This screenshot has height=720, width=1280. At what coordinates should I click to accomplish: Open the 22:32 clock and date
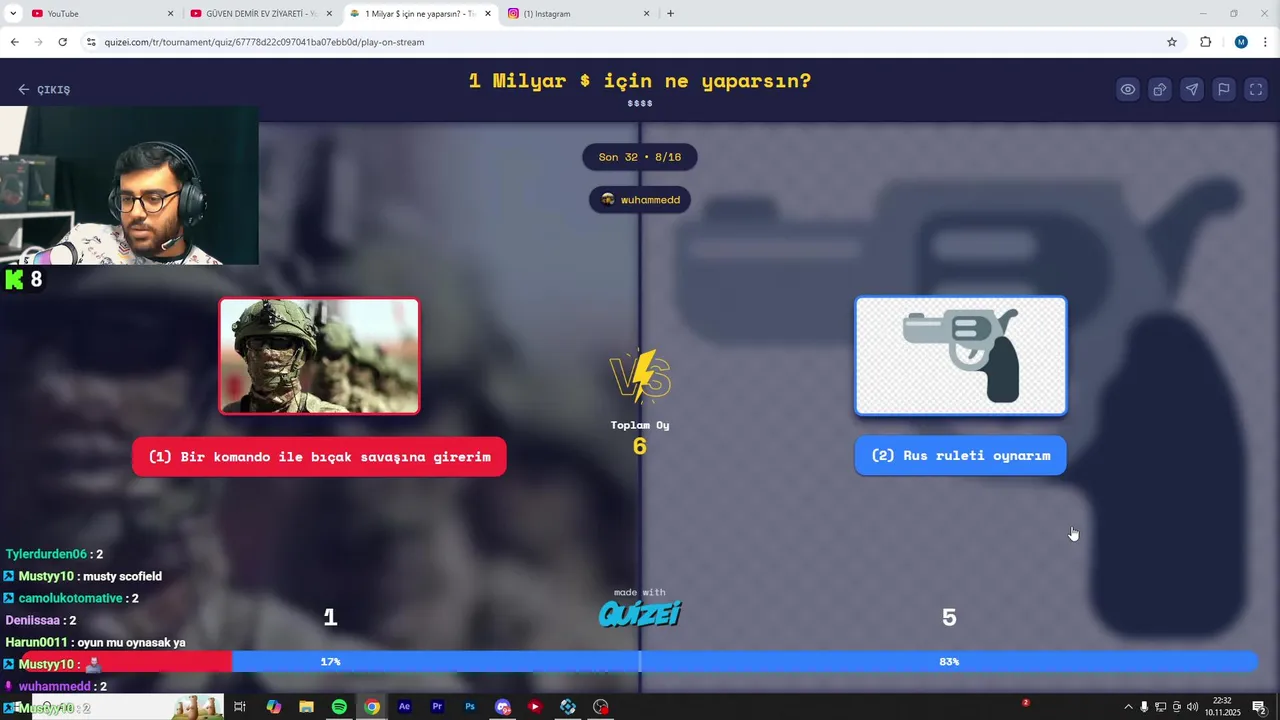[x=1222, y=707]
